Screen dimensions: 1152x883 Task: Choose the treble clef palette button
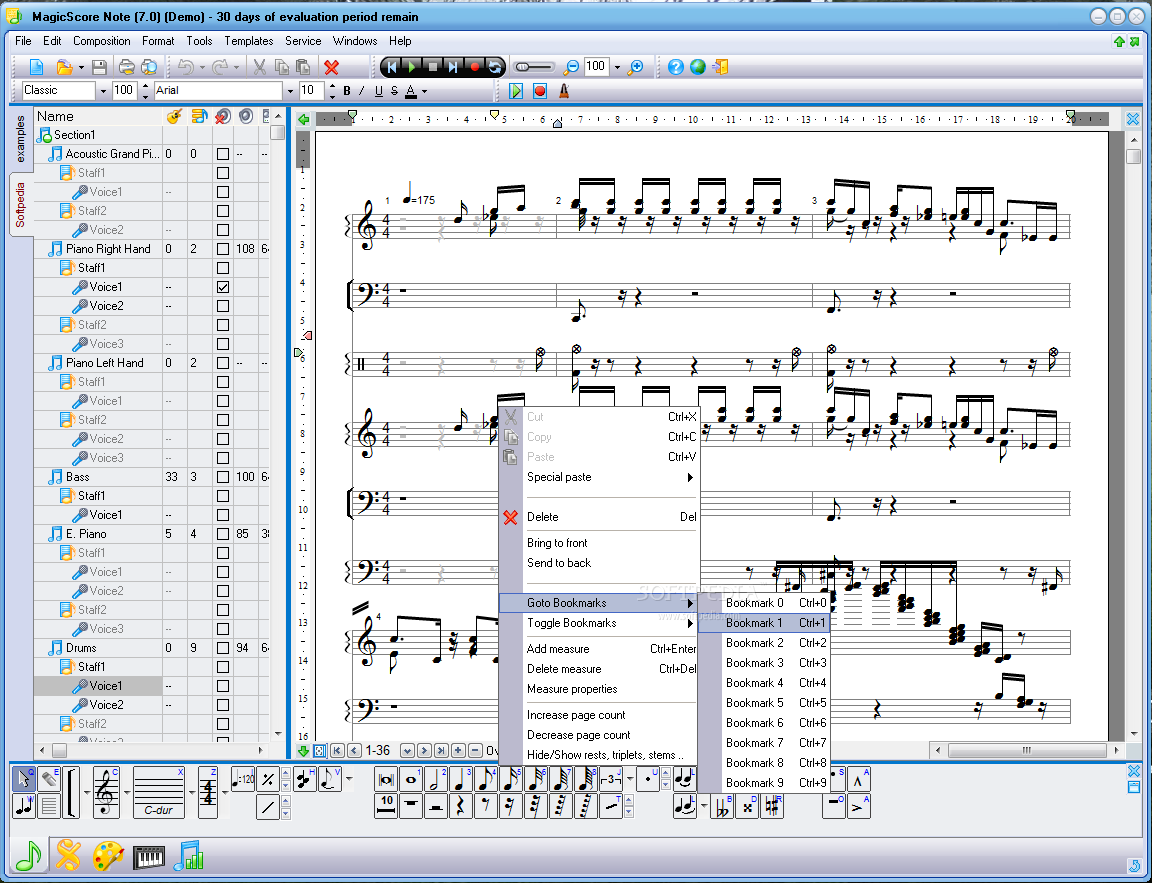click(x=107, y=792)
